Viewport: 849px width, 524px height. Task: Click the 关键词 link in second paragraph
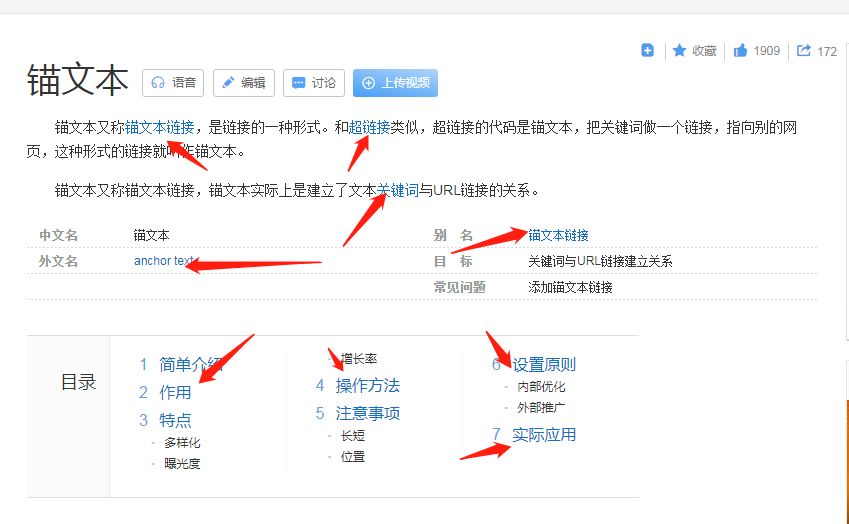coord(397,190)
